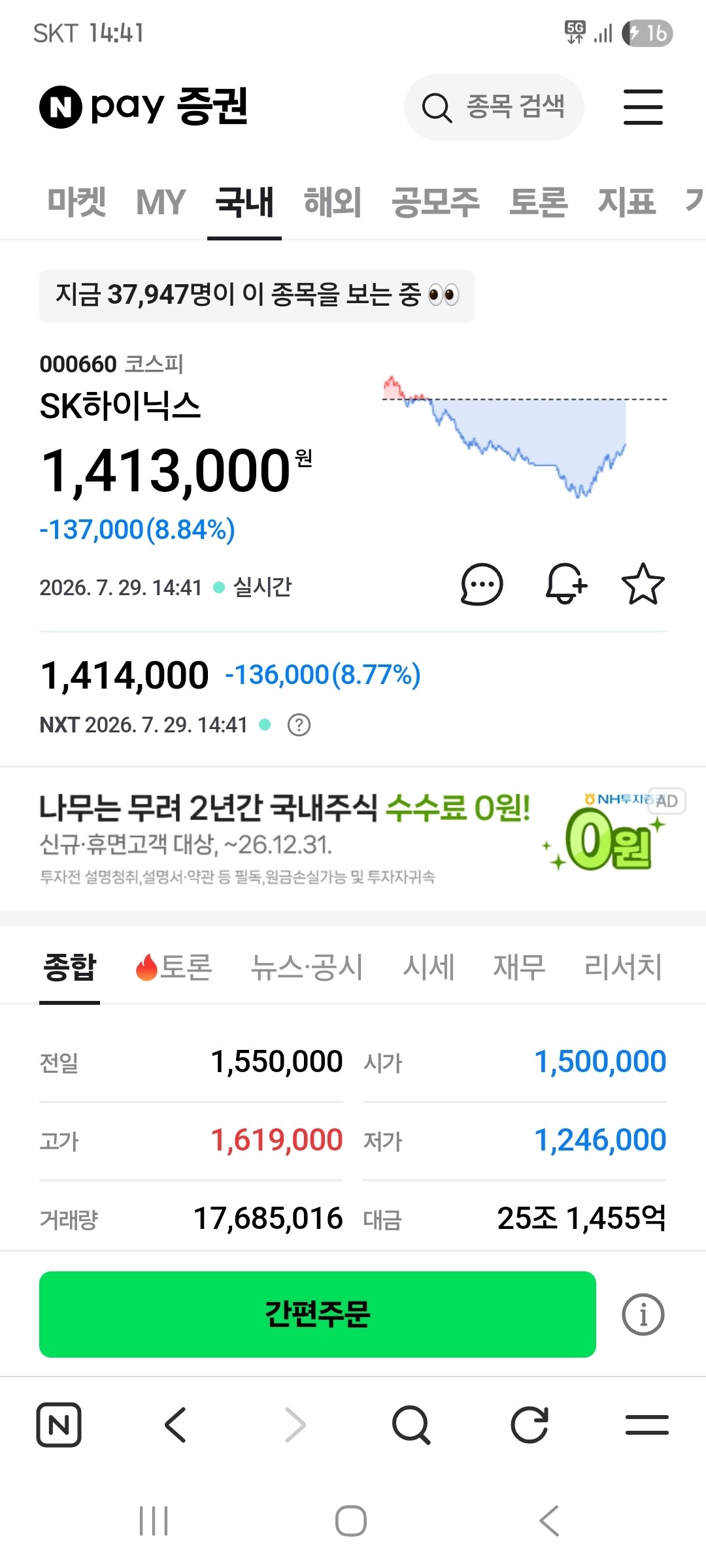Tap the stock discussion chat bubble icon
The height and width of the screenshot is (1568, 706).
tap(482, 584)
